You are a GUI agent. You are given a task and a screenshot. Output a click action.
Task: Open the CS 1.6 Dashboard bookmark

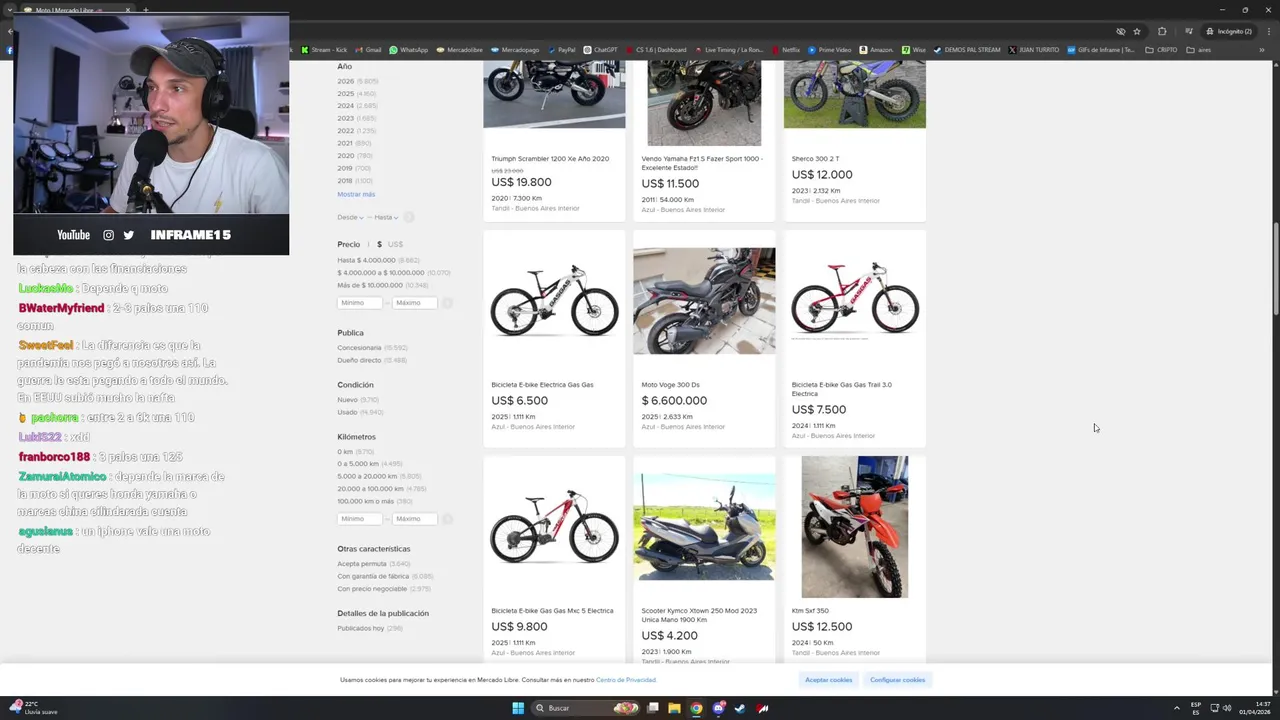point(656,50)
